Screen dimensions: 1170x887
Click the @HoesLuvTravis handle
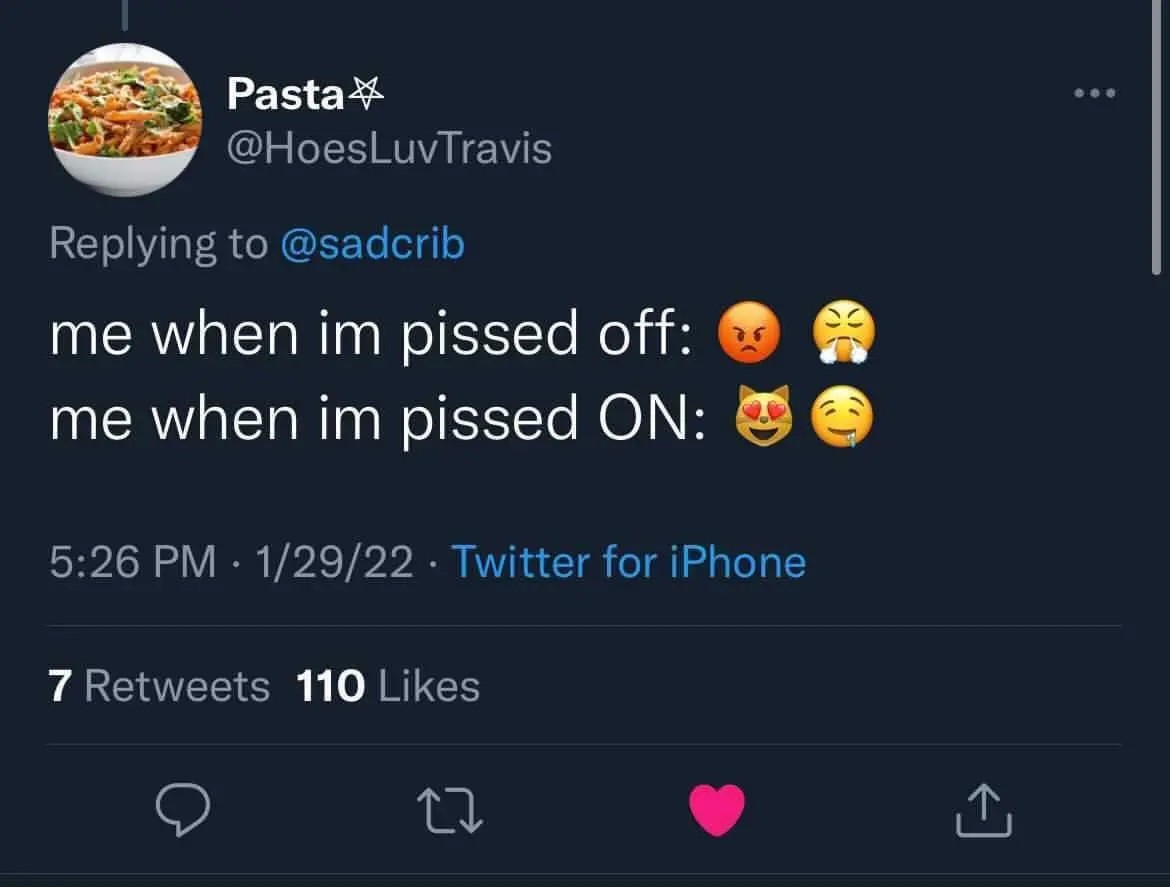click(x=389, y=148)
